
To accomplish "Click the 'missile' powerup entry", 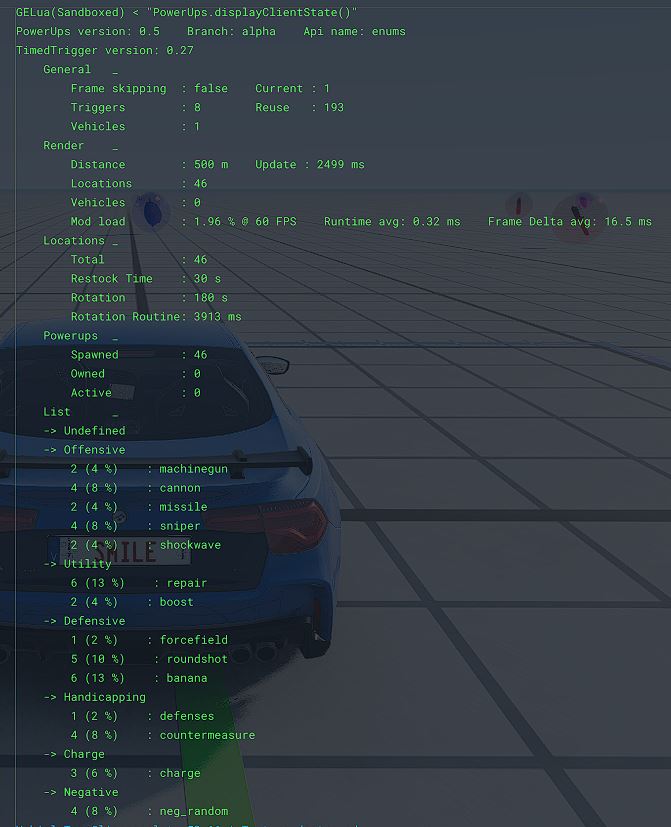I will click(139, 506).
